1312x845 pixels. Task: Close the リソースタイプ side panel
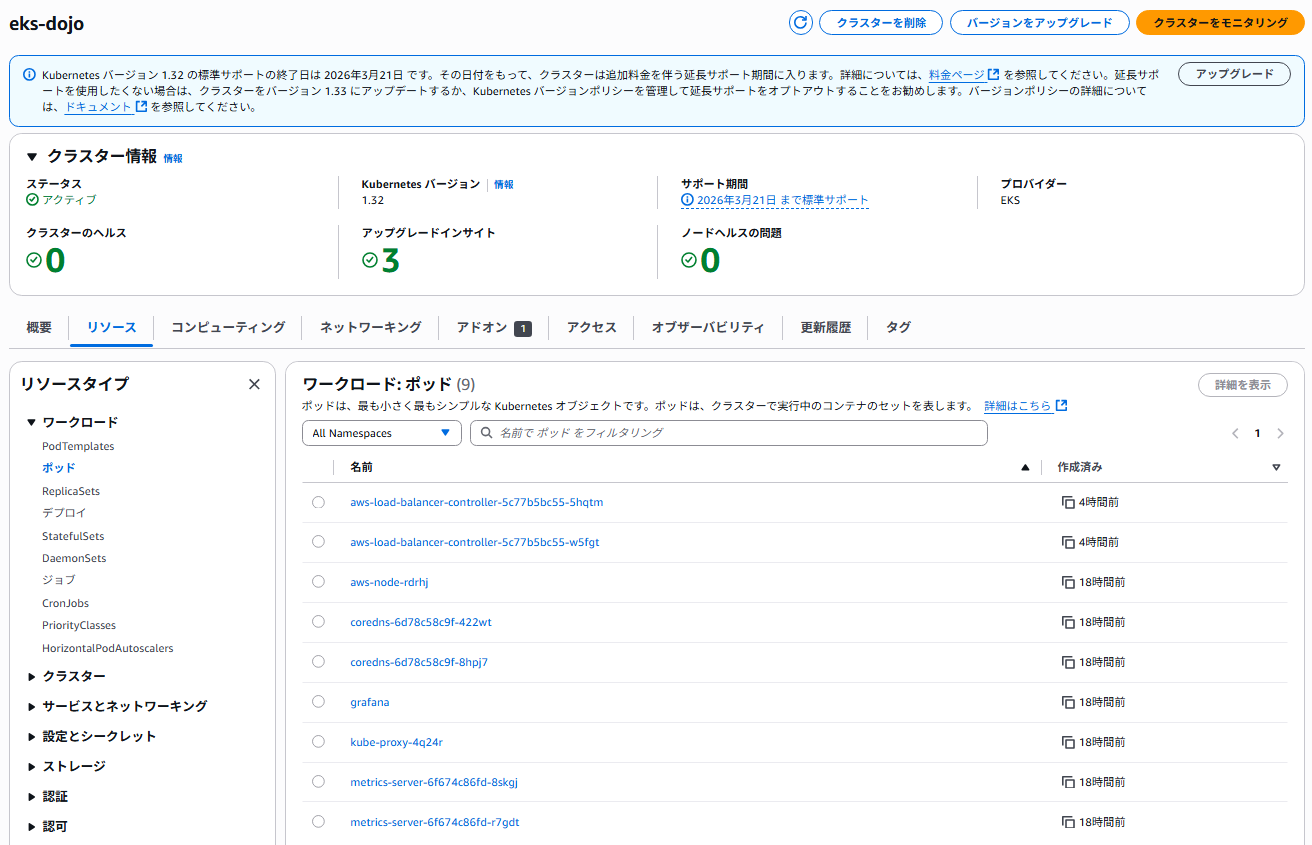pos(254,384)
